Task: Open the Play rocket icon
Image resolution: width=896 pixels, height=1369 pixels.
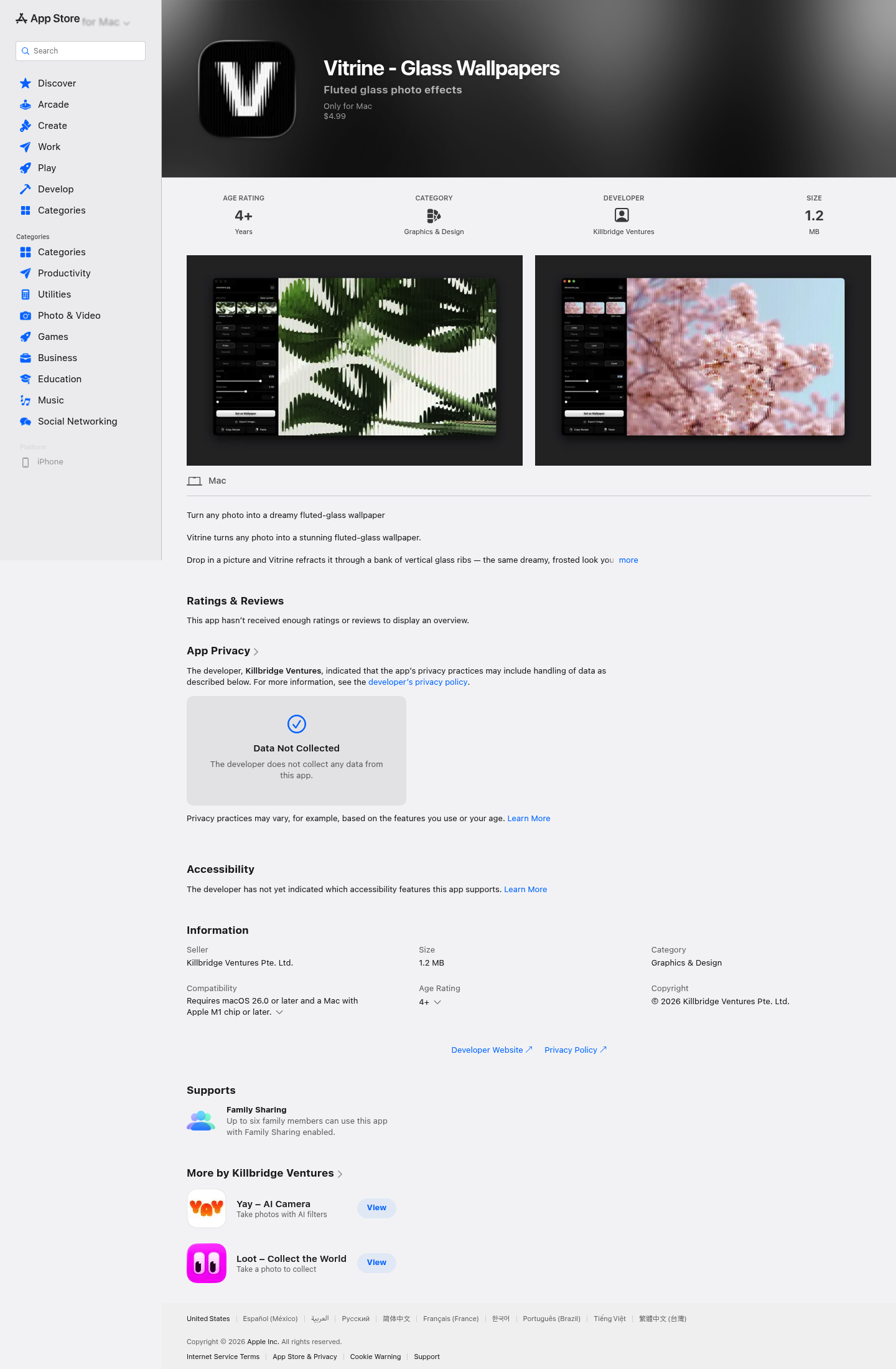Action: click(26, 168)
